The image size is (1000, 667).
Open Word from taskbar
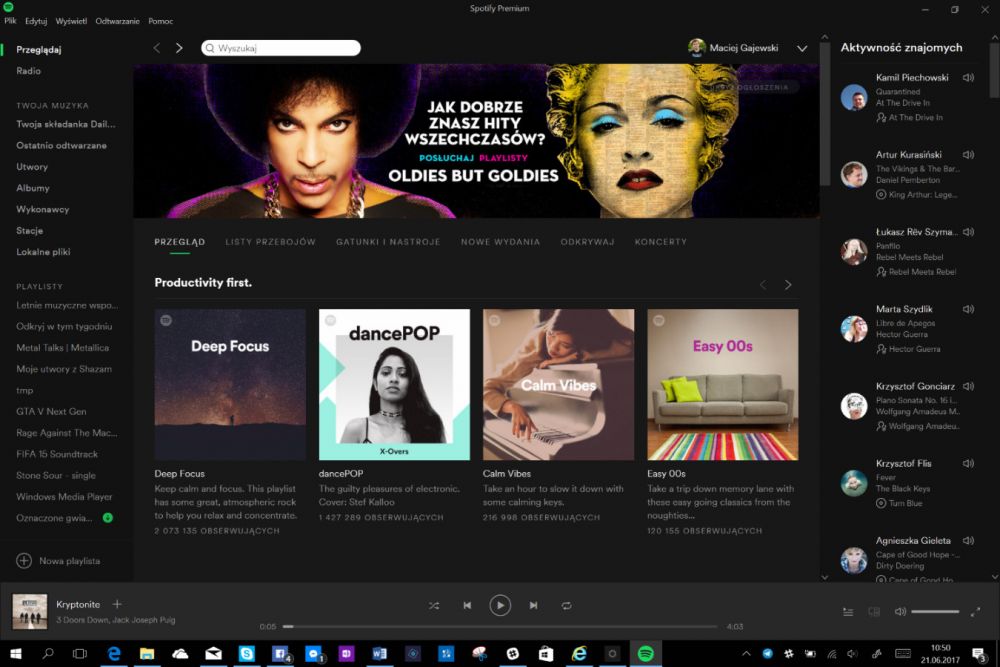pos(379,654)
